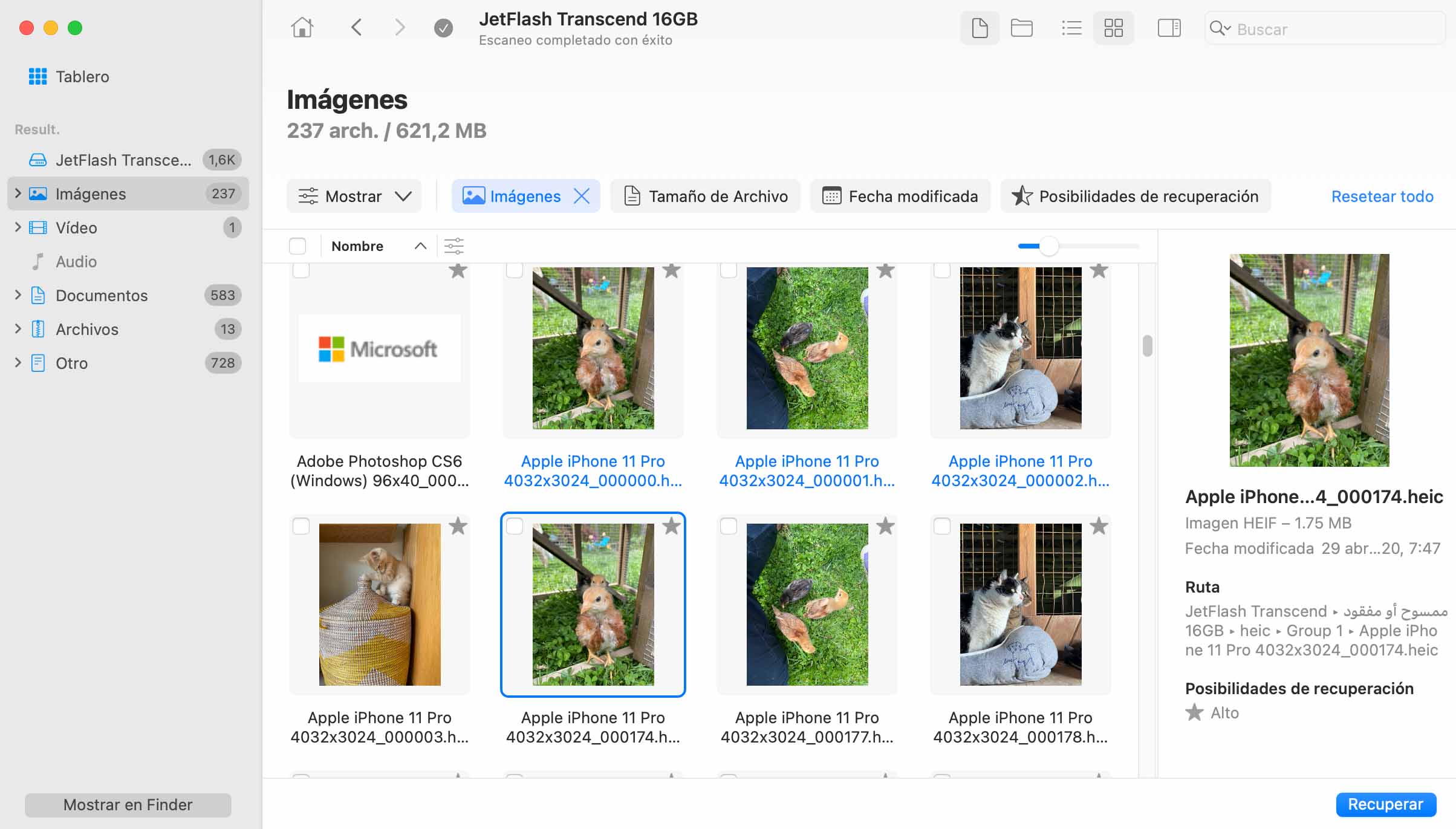Star the 4032x3024_000178 image
Image resolution: width=1456 pixels, height=829 pixels.
tap(1099, 526)
